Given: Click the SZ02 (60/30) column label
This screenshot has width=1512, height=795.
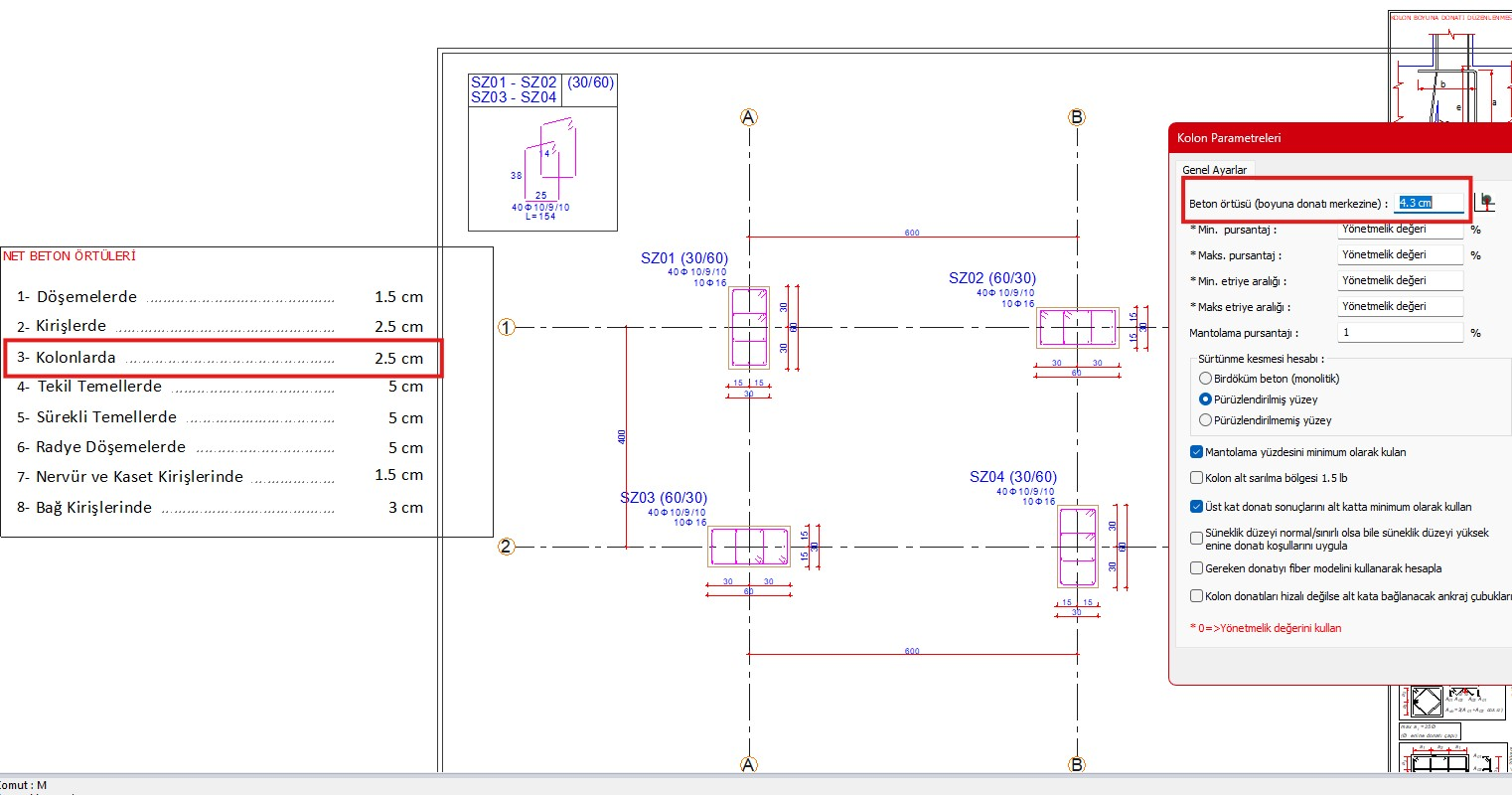Looking at the screenshot, I should click(x=991, y=278).
